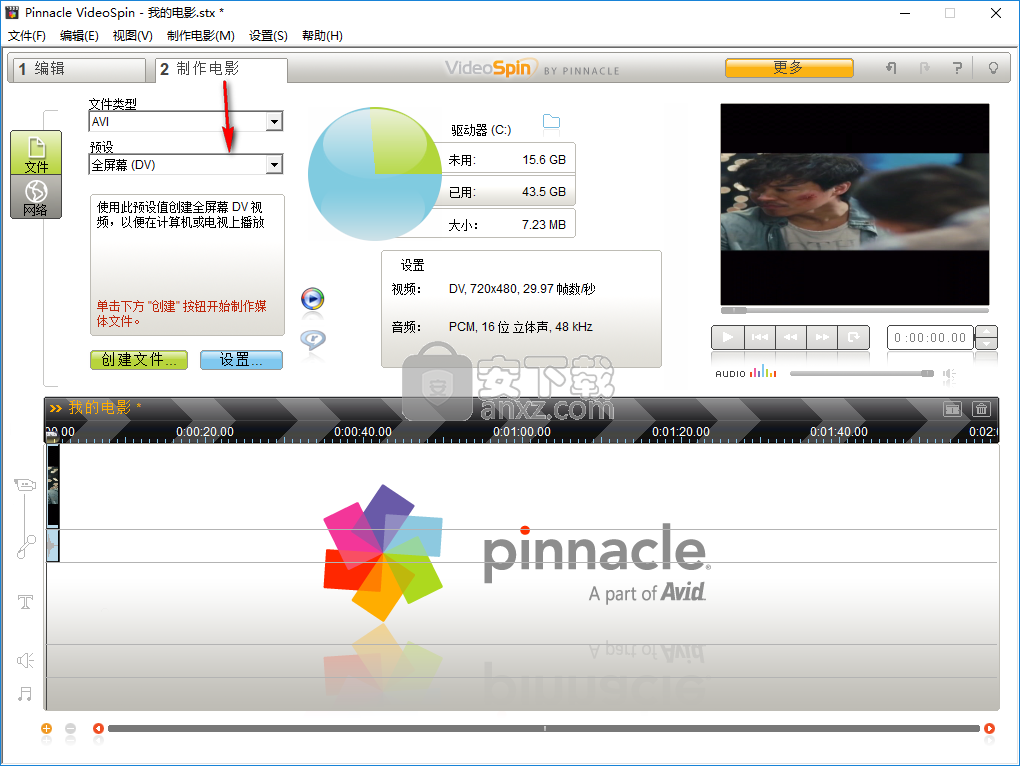The image size is (1020, 766).
Task: Adjust the audio volume slider
Action: coord(861,373)
